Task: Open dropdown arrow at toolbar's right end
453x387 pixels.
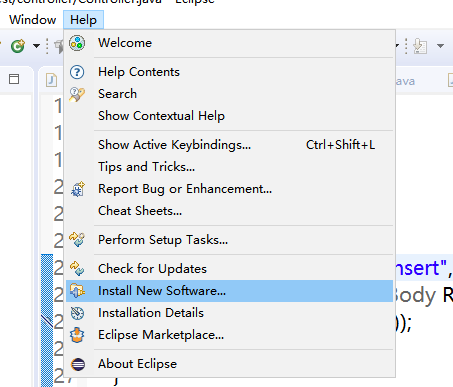Action: [440, 46]
